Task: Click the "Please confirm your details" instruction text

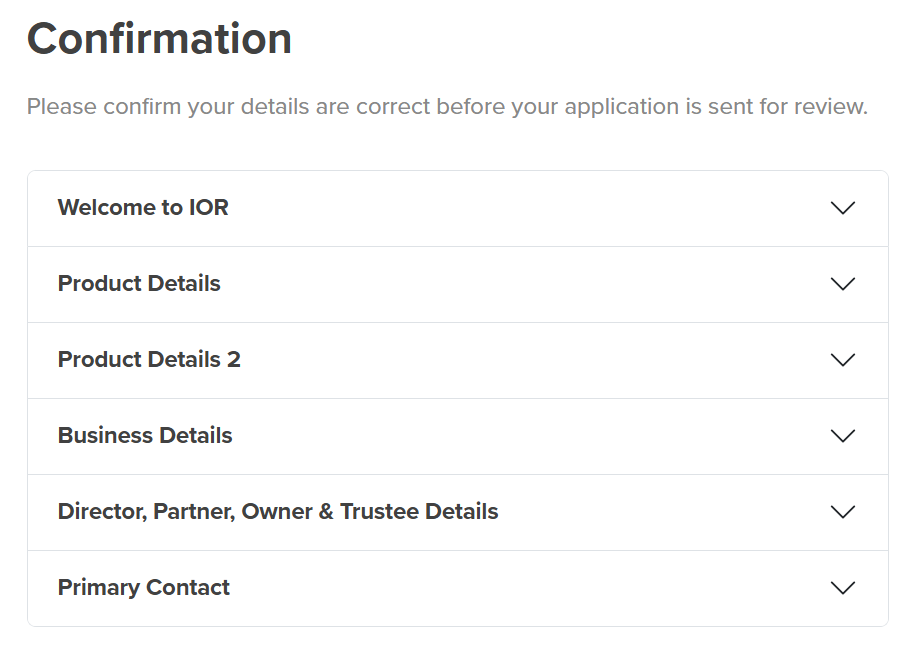Action: click(447, 106)
